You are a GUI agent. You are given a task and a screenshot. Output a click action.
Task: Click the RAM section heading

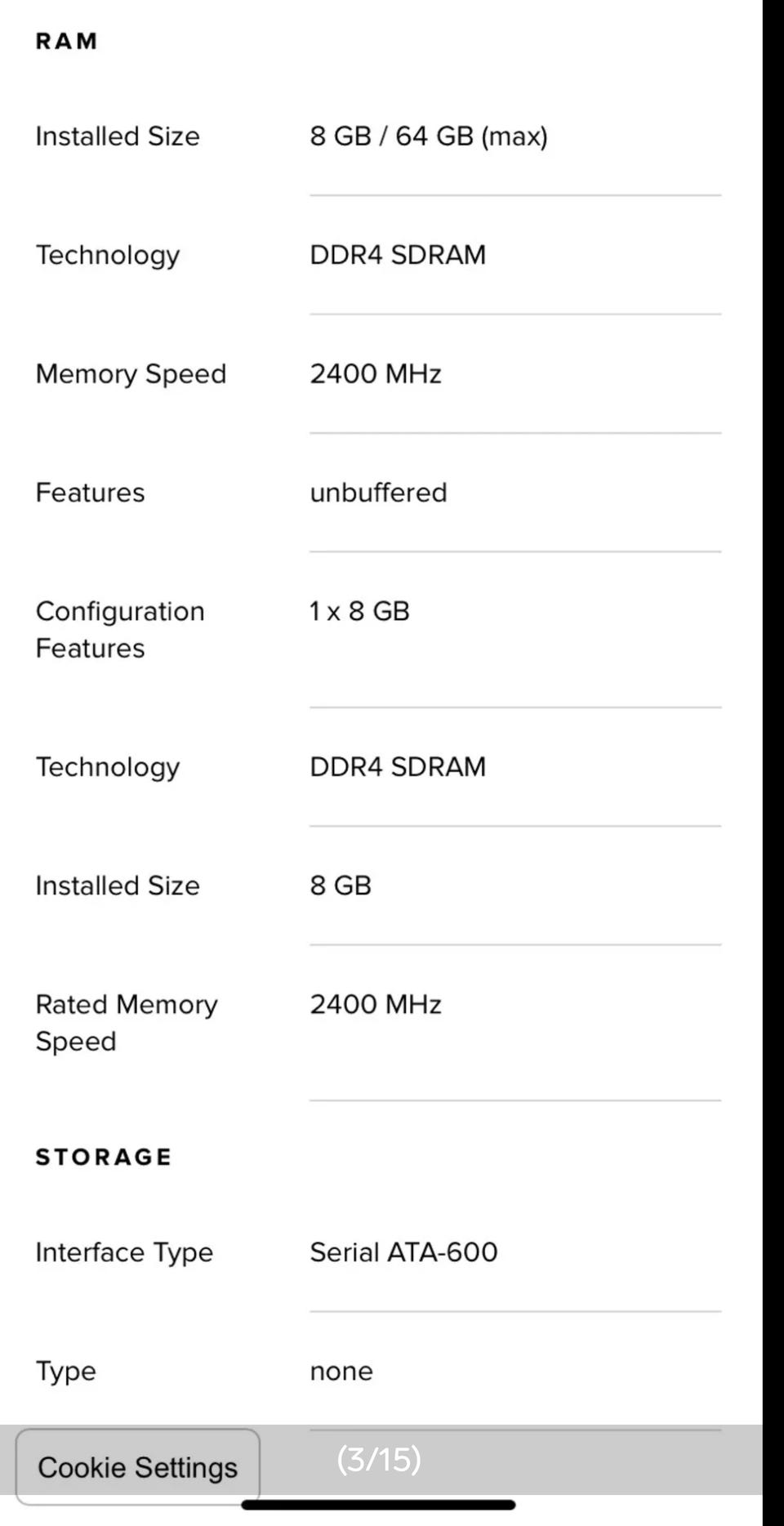(67, 41)
